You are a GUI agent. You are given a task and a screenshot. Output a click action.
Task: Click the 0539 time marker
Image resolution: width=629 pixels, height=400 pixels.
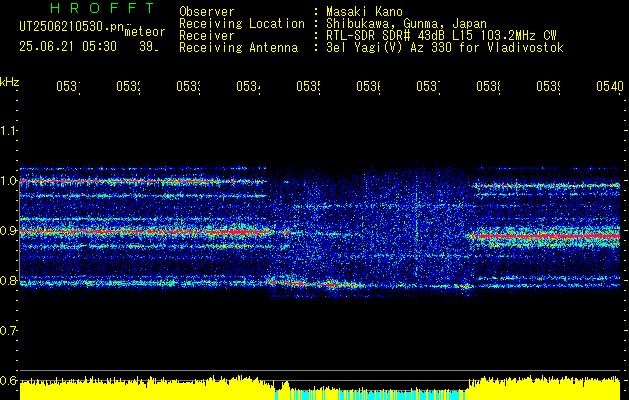click(548, 86)
